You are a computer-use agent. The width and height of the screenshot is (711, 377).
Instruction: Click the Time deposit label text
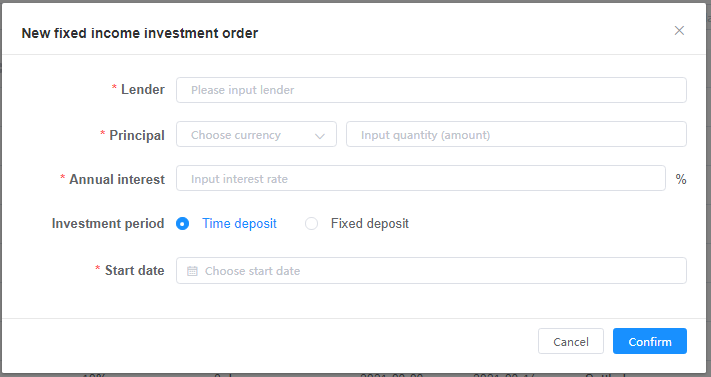pyautogui.click(x=239, y=224)
